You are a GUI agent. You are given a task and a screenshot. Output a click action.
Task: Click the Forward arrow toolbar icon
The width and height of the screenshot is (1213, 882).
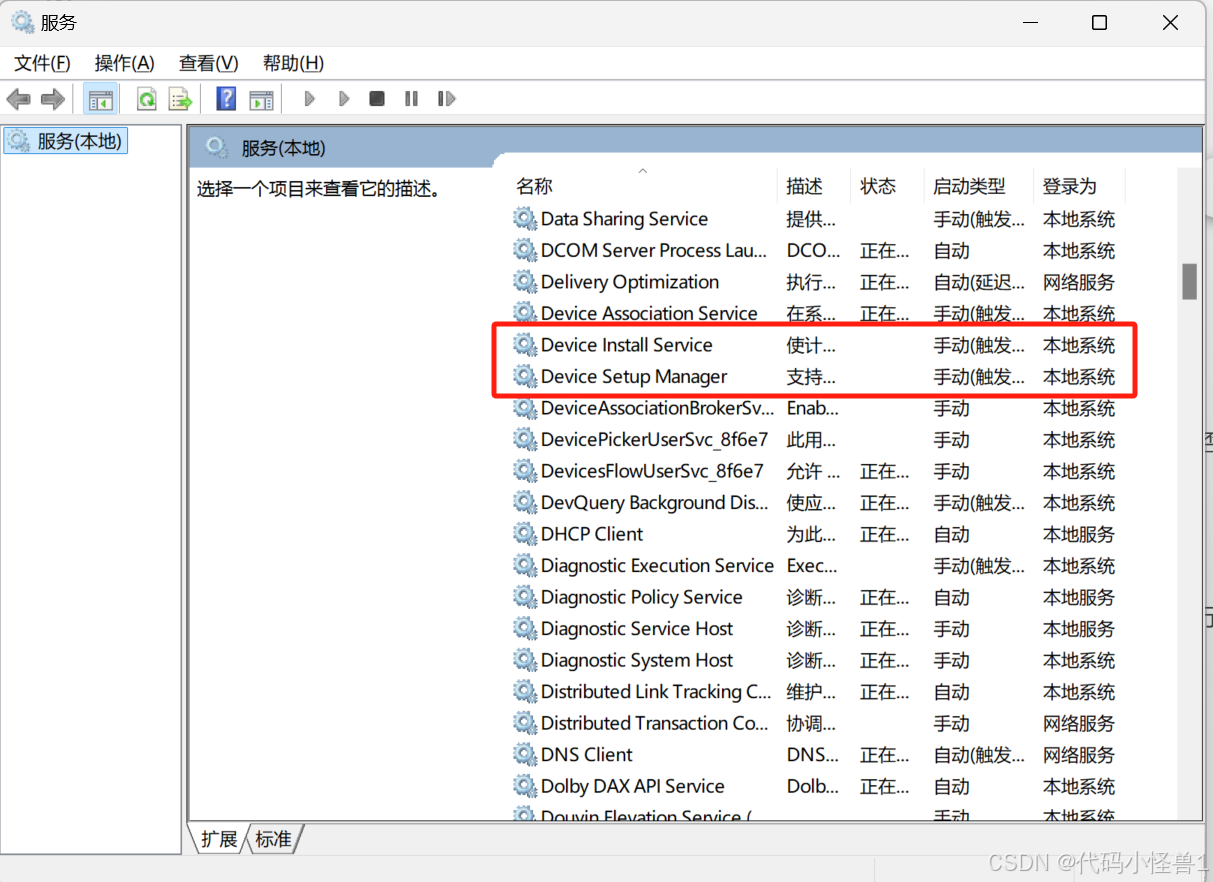(x=53, y=99)
